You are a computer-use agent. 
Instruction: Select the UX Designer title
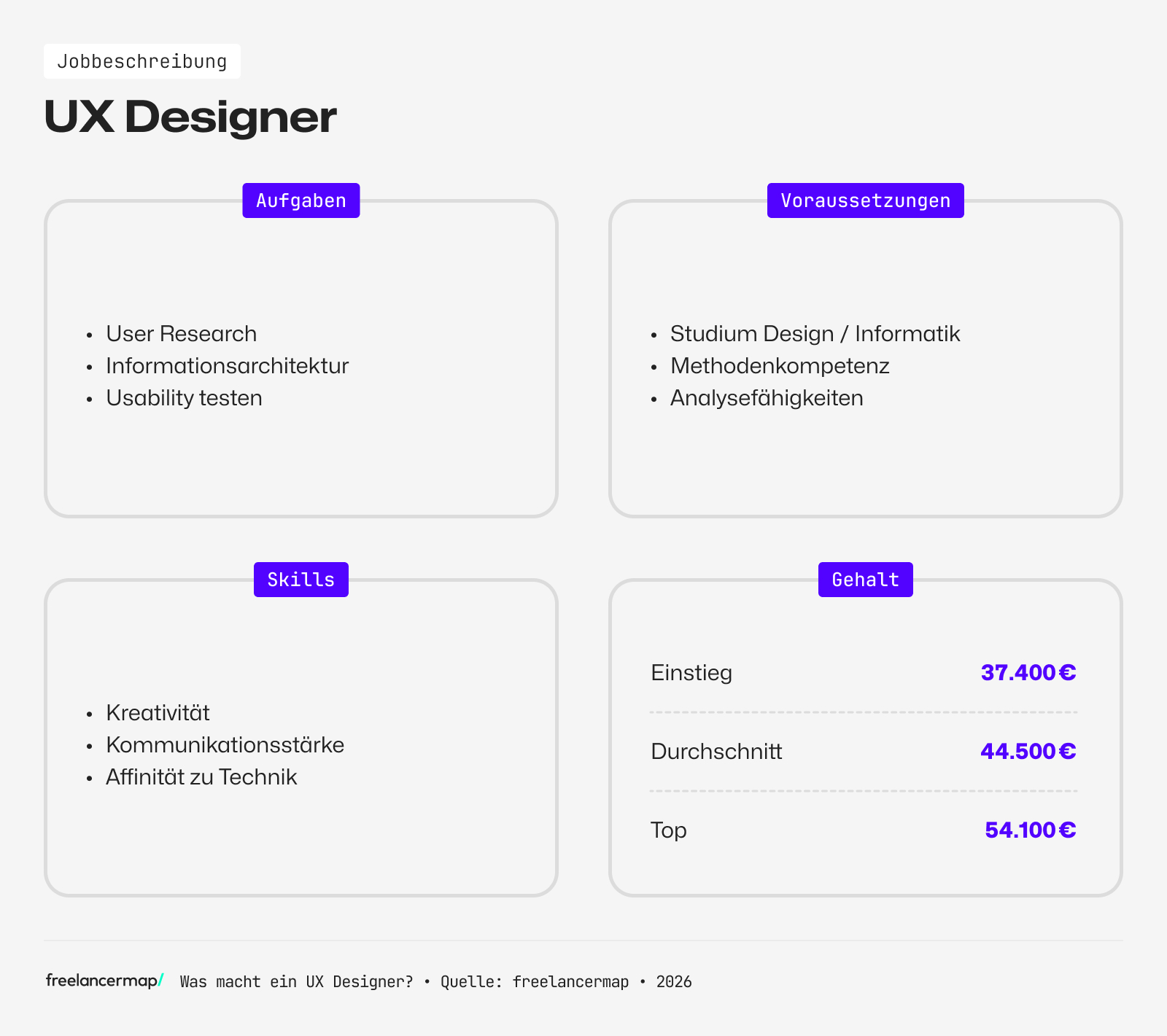(x=190, y=117)
